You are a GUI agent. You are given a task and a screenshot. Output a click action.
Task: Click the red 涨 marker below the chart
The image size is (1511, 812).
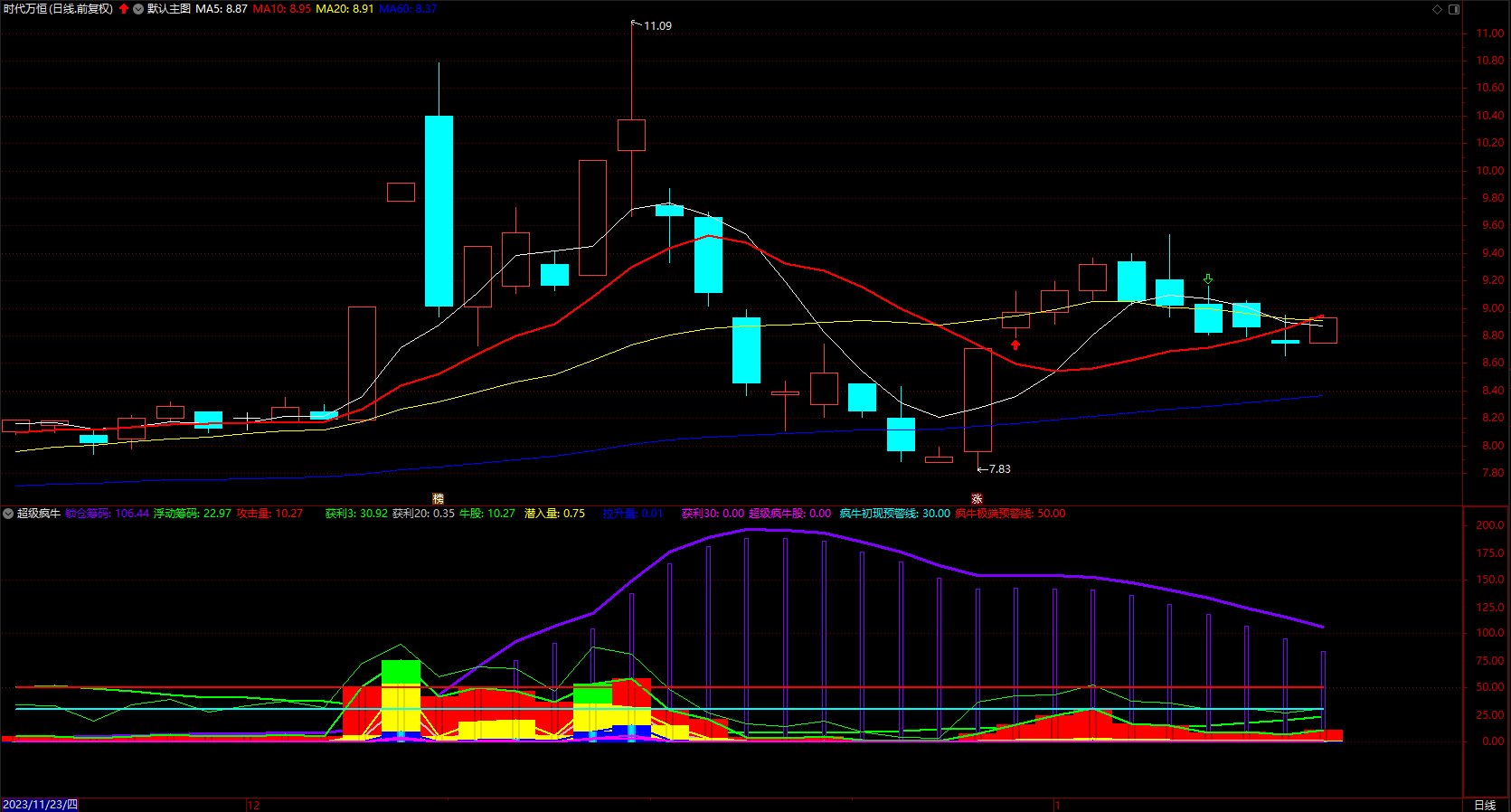[977, 499]
